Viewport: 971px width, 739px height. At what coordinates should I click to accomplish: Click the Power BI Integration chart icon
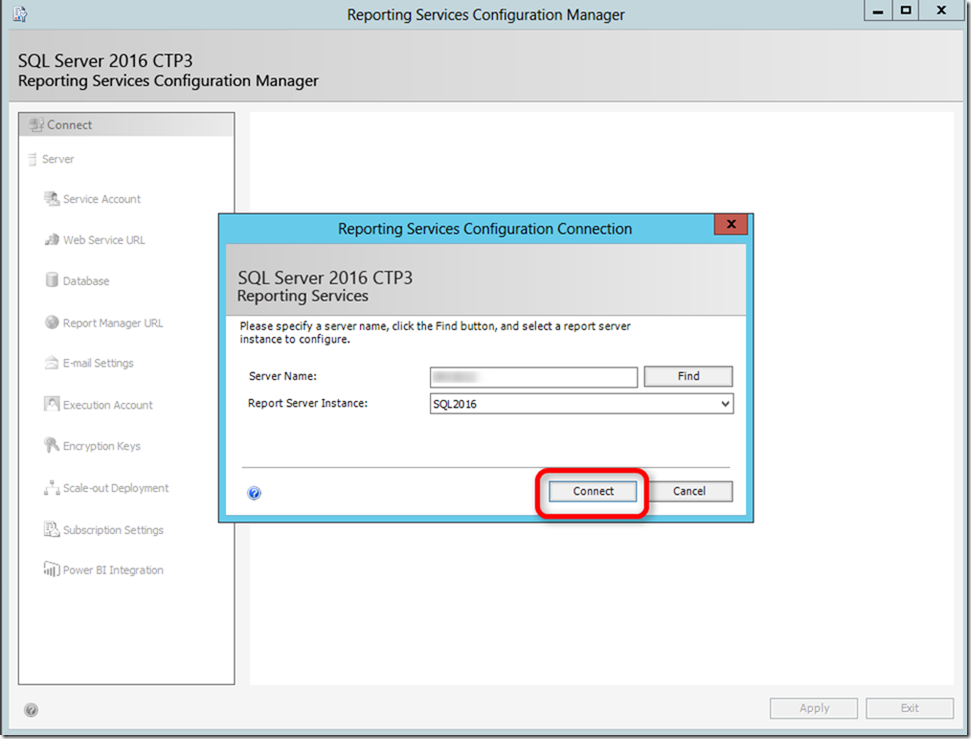[51, 569]
